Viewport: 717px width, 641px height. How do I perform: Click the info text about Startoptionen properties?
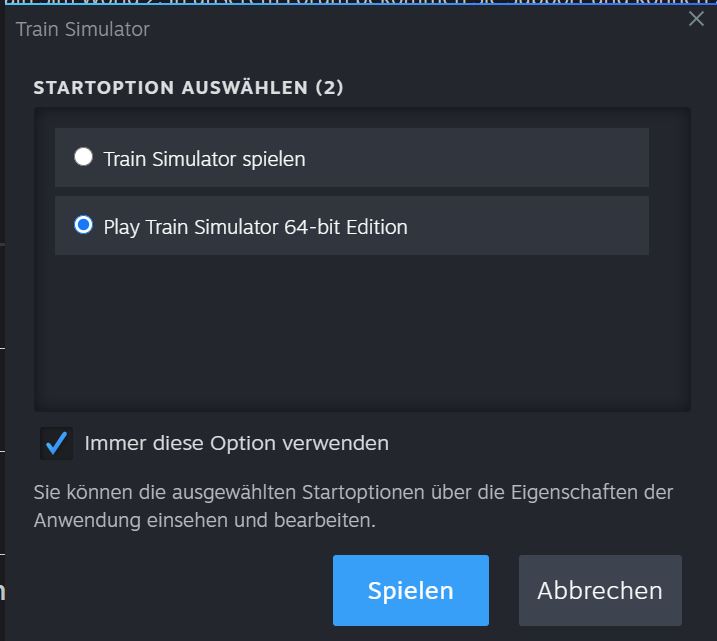[353, 507]
